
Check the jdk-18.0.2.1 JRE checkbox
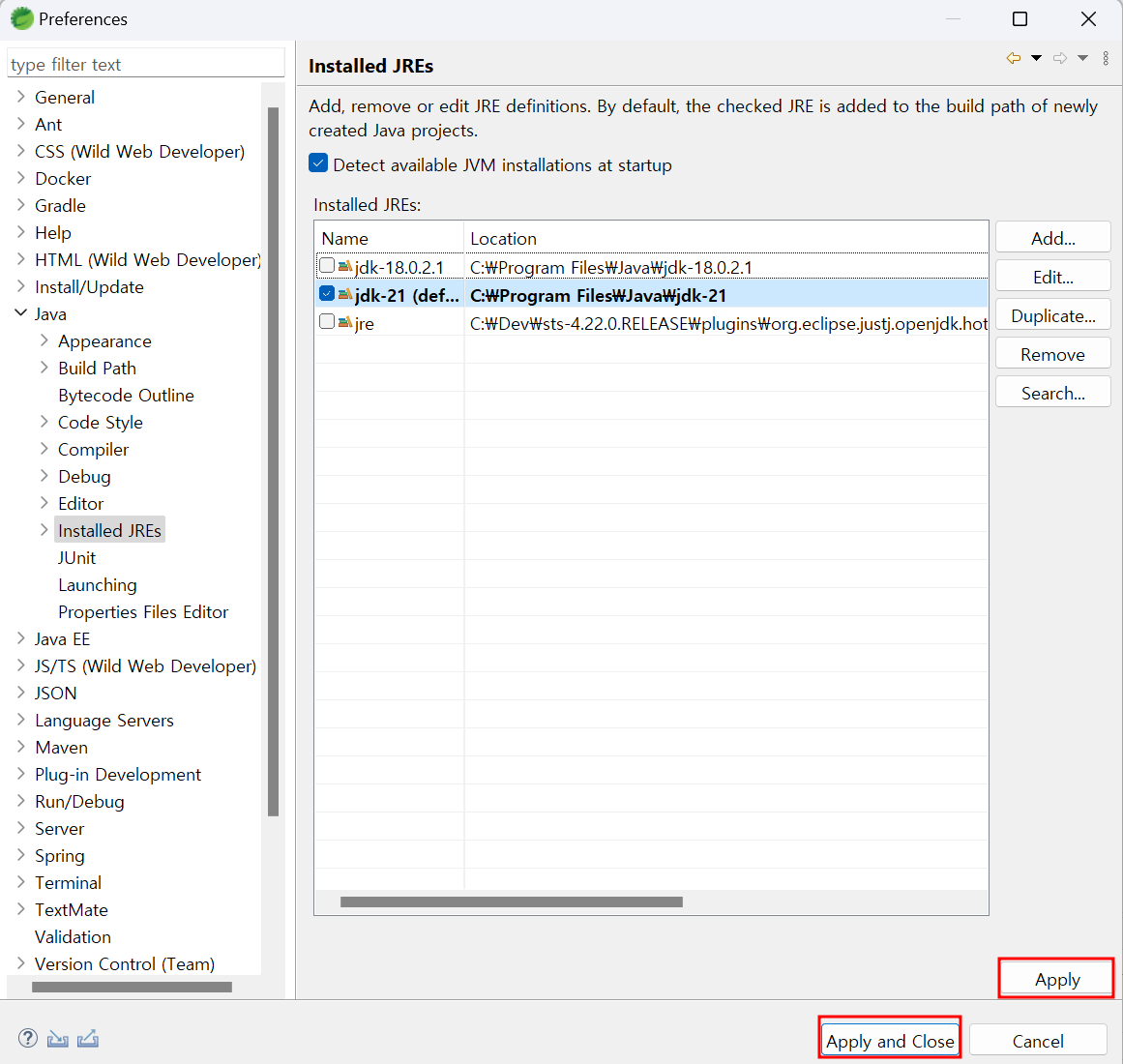pyautogui.click(x=327, y=266)
